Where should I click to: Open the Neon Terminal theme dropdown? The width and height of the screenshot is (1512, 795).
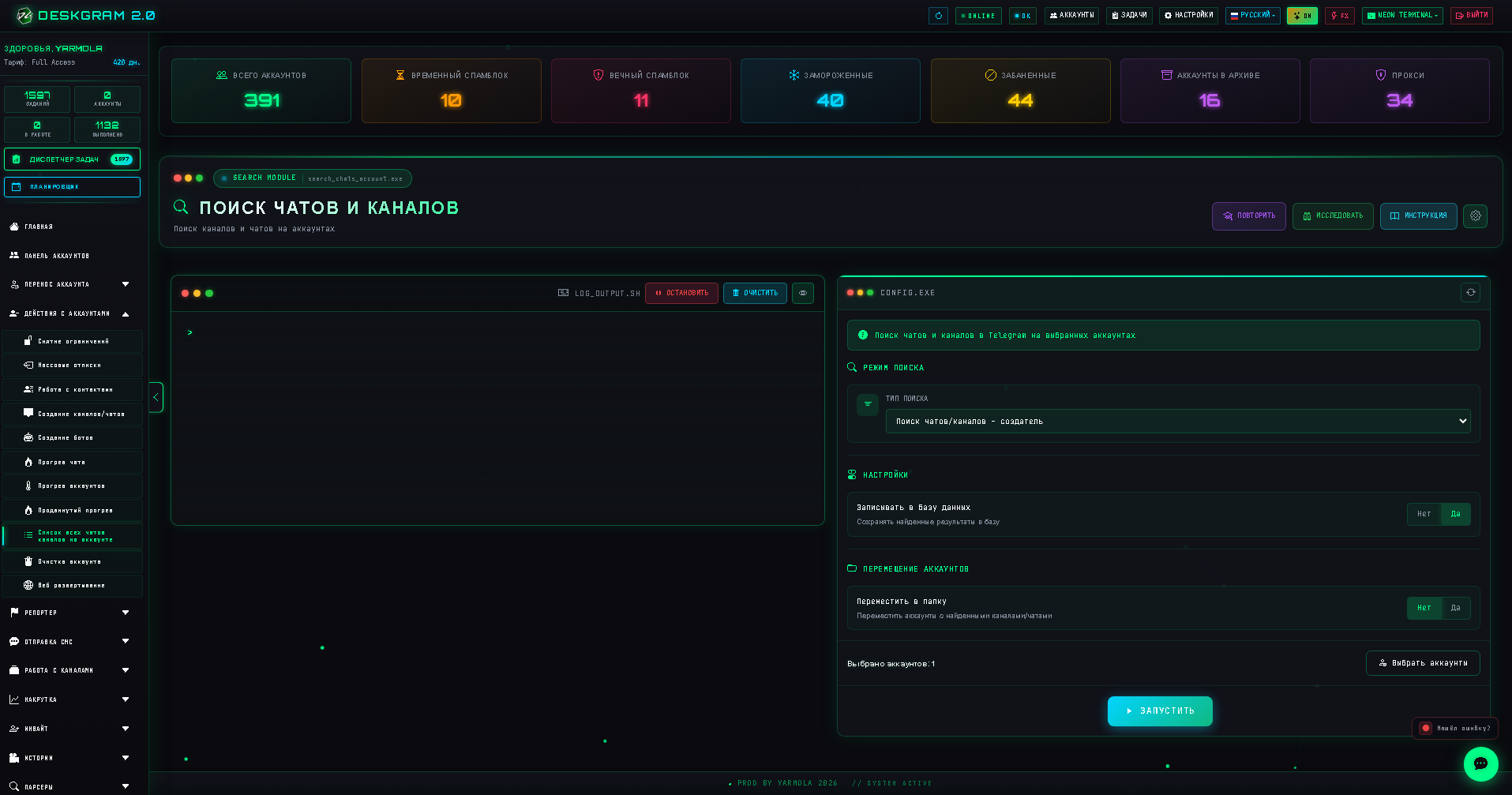point(1402,16)
